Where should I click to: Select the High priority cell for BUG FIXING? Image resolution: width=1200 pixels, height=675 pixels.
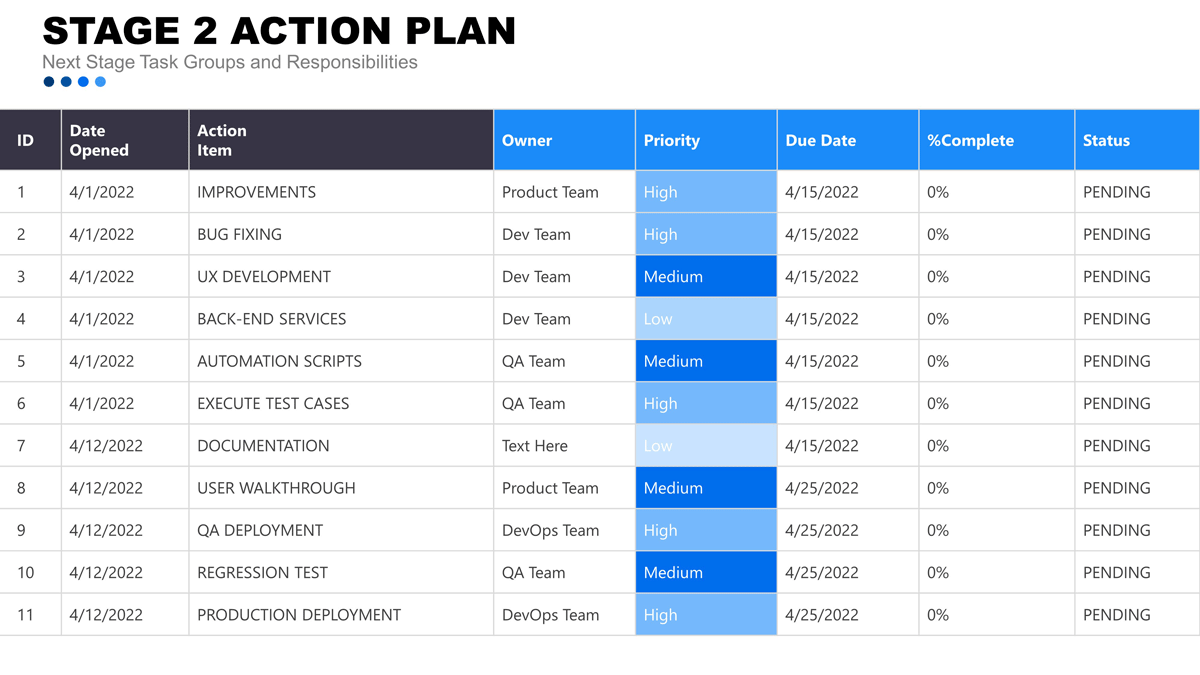[707, 234]
